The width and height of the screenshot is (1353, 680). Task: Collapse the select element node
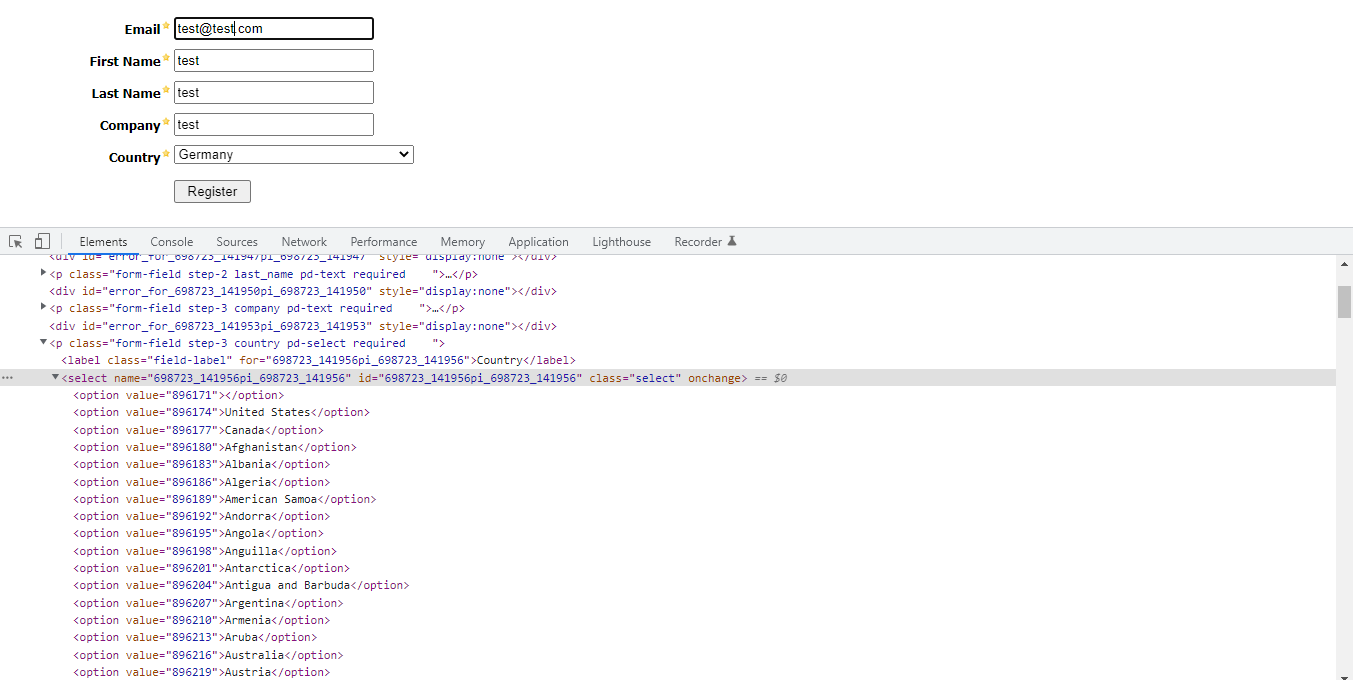pyautogui.click(x=56, y=377)
